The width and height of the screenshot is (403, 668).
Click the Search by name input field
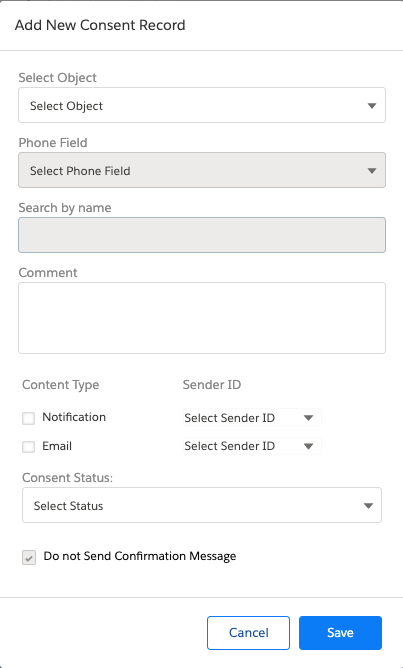click(202, 235)
